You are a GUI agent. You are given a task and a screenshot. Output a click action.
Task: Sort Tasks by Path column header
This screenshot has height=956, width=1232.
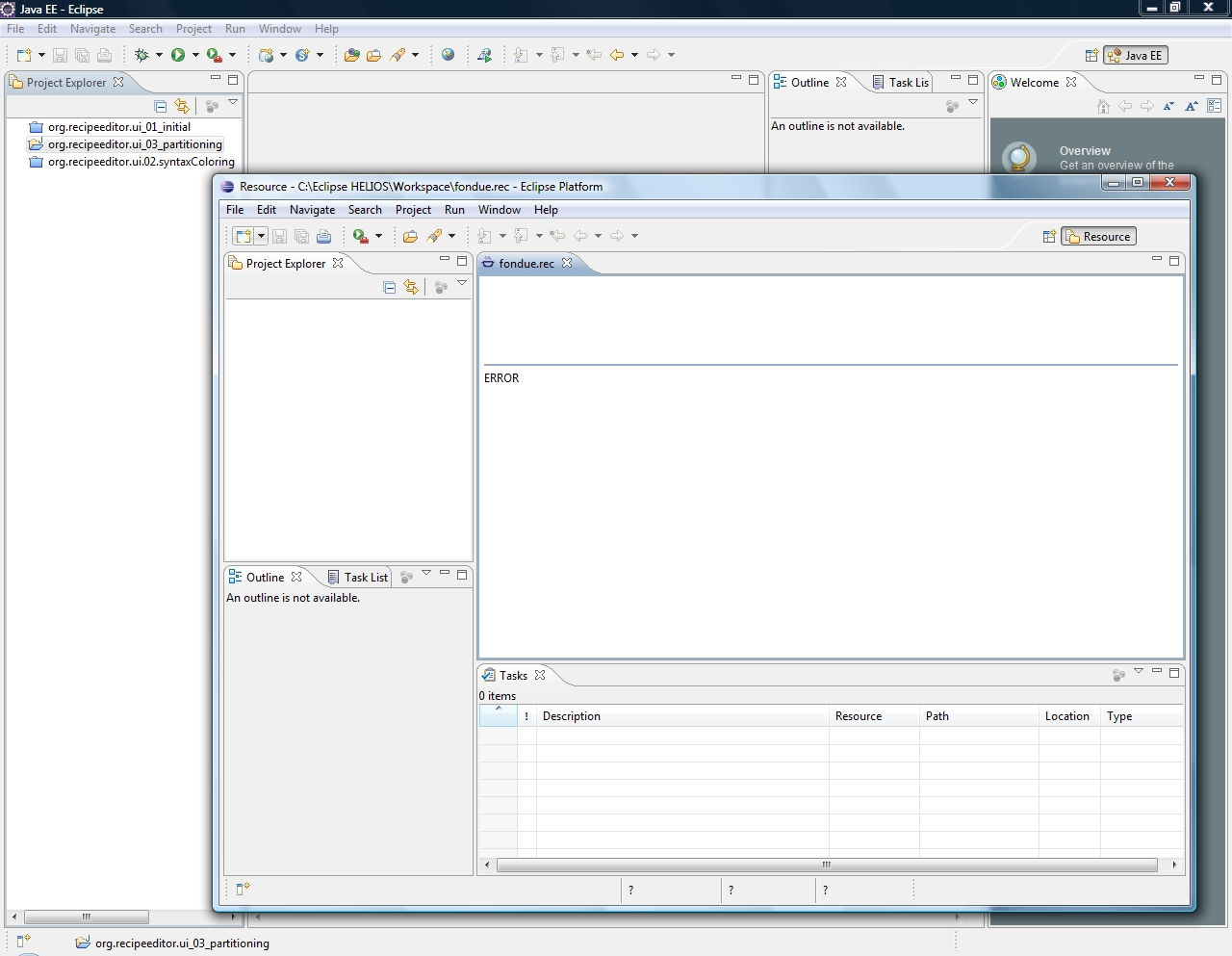tap(979, 716)
